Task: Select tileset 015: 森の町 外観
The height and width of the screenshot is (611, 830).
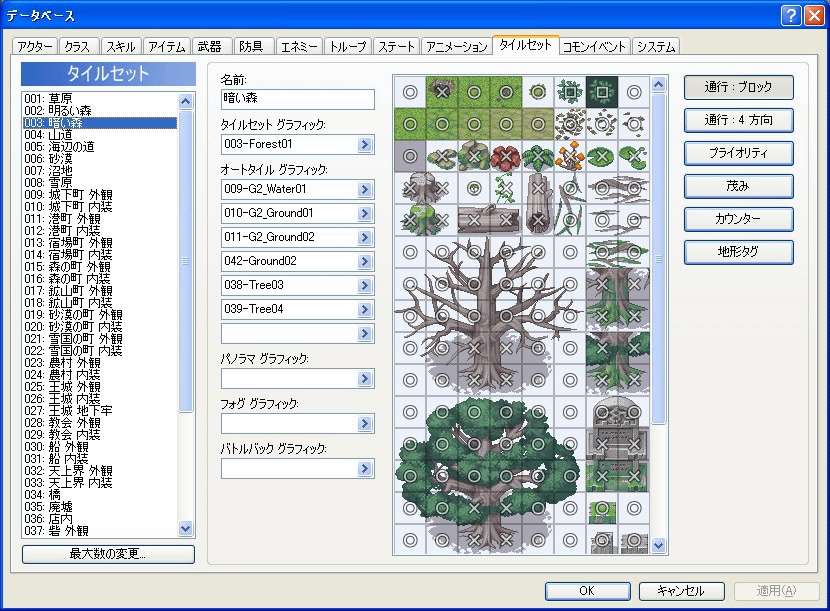Action: (100, 266)
